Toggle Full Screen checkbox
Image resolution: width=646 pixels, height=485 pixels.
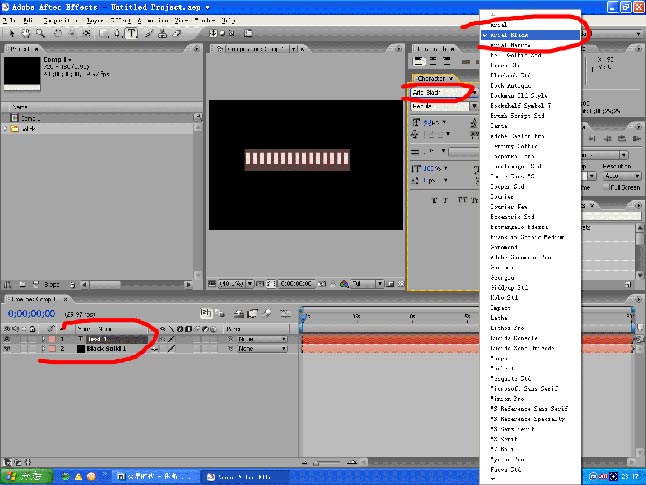(606, 187)
